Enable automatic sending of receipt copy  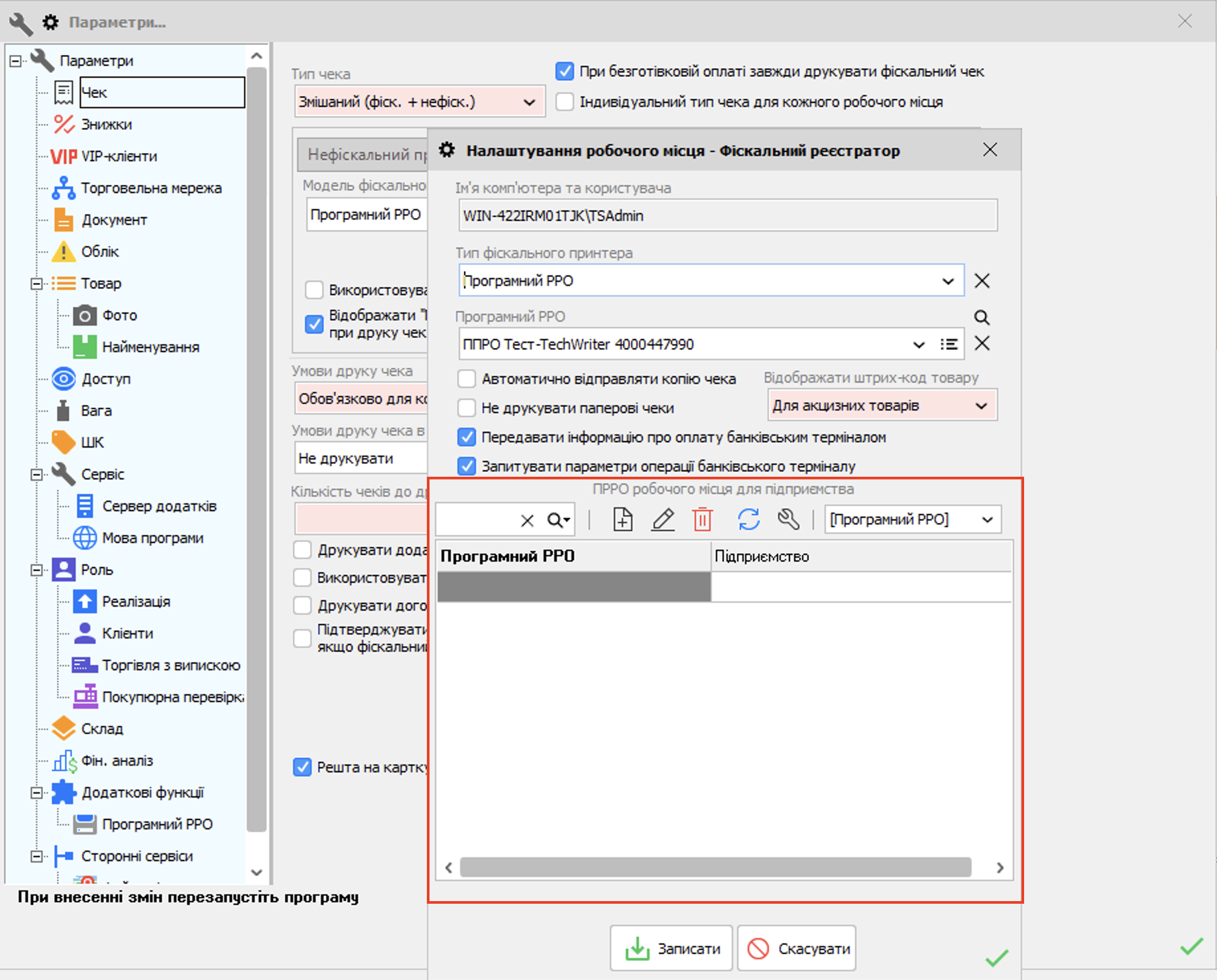tap(467, 379)
